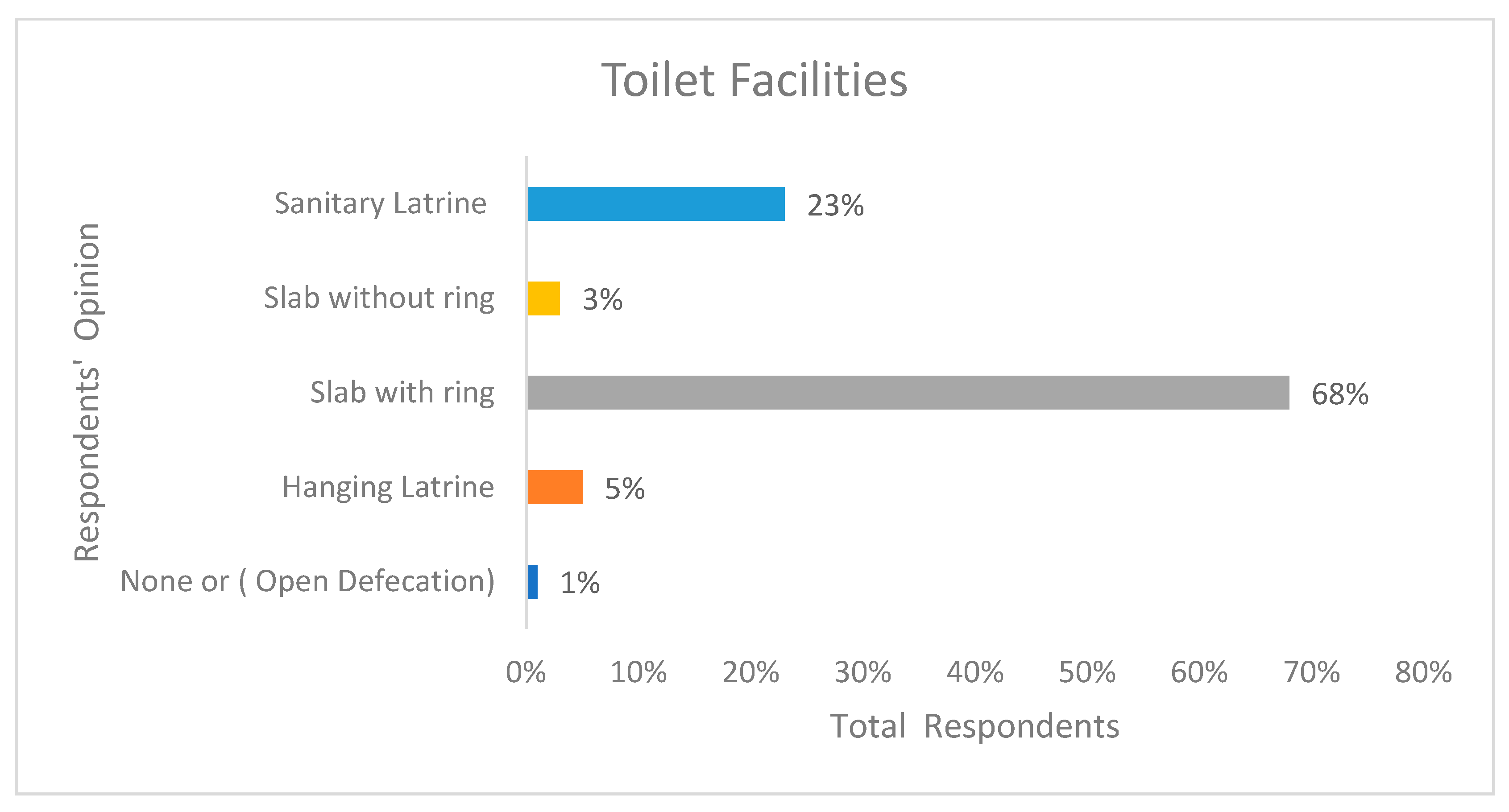This screenshot has width=1509, height=812.
Task: Click the Toilet Facilities chart title
Action: pos(754,80)
